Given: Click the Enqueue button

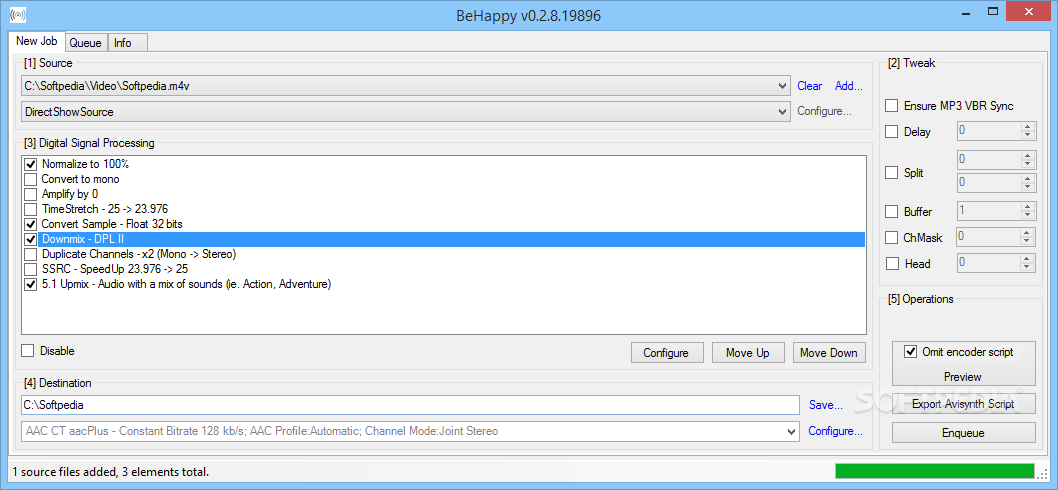Looking at the screenshot, I should click(x=964, y=433).
